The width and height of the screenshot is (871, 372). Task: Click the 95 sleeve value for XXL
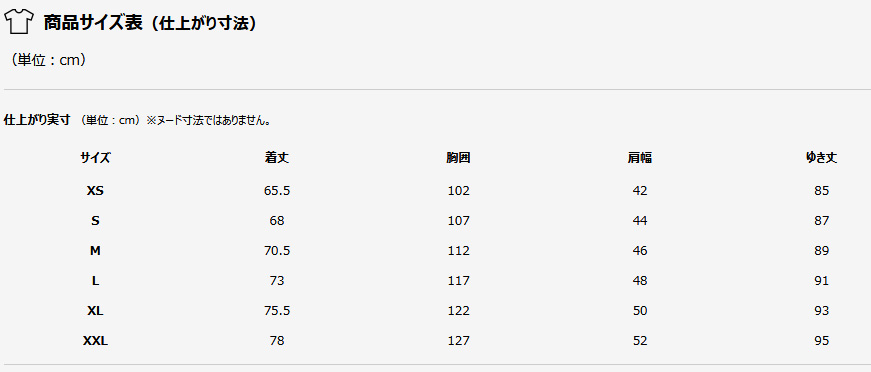(x=821, y=341)
